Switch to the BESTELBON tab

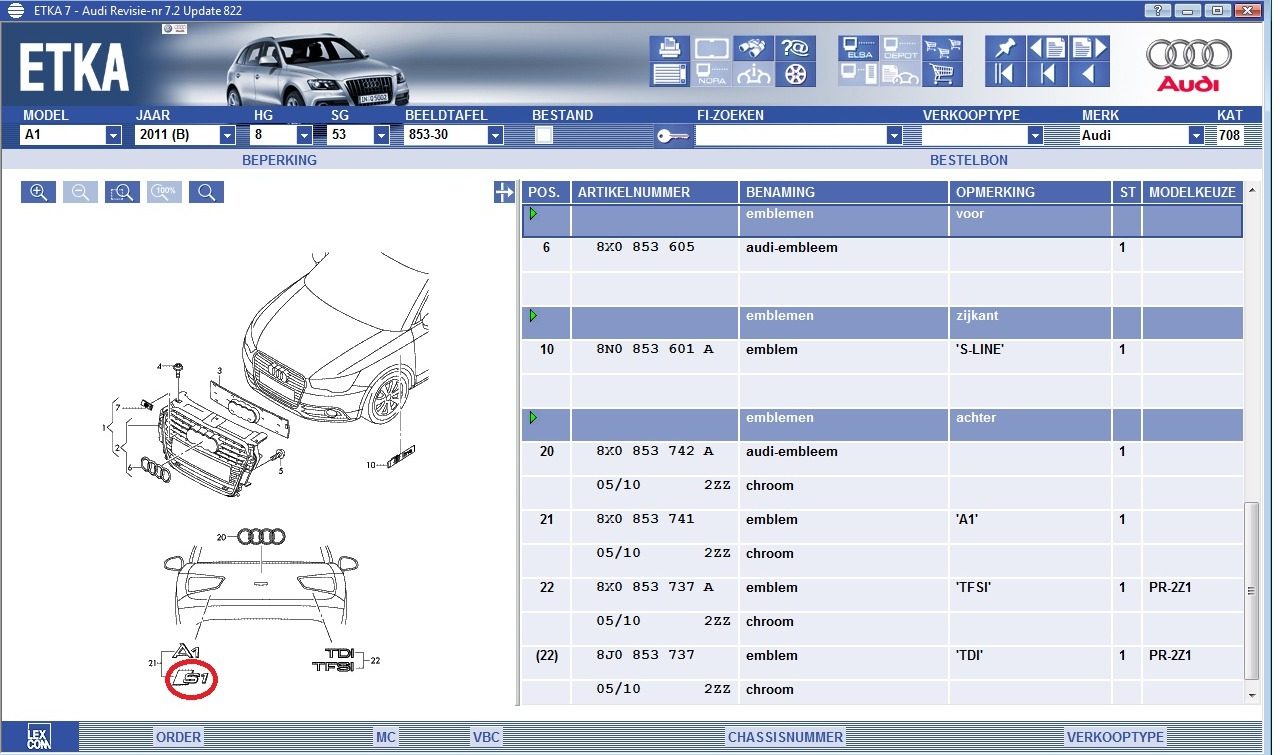(969, 160)
